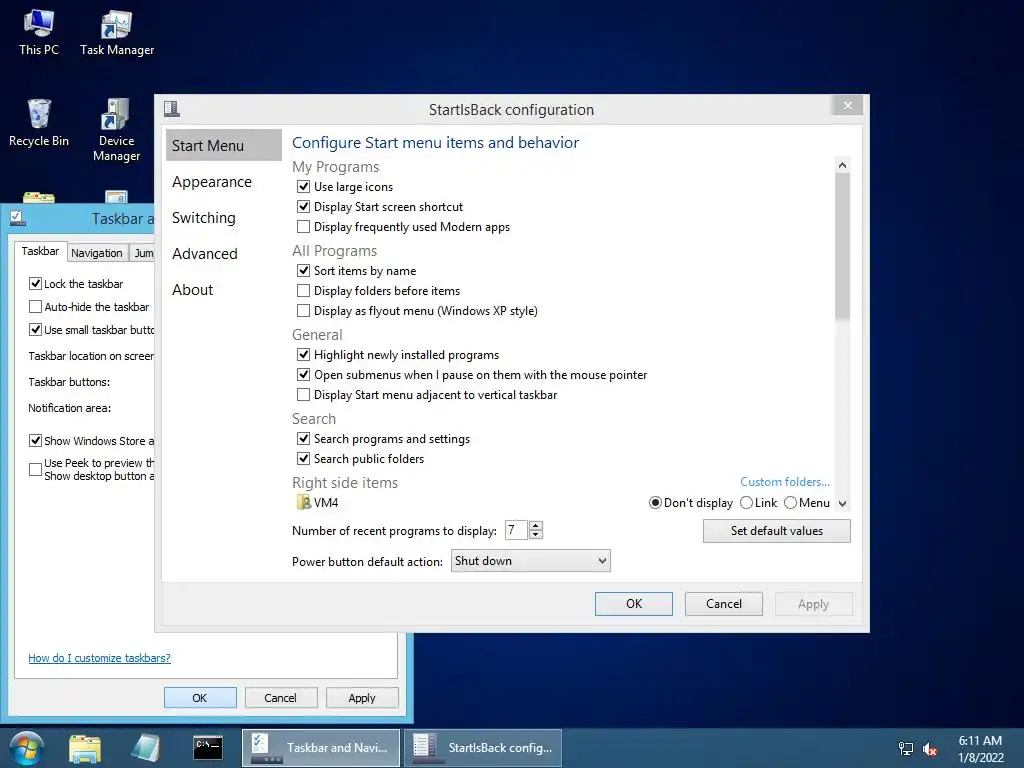Enable Auto-hide the taskbar

(35, 306)
